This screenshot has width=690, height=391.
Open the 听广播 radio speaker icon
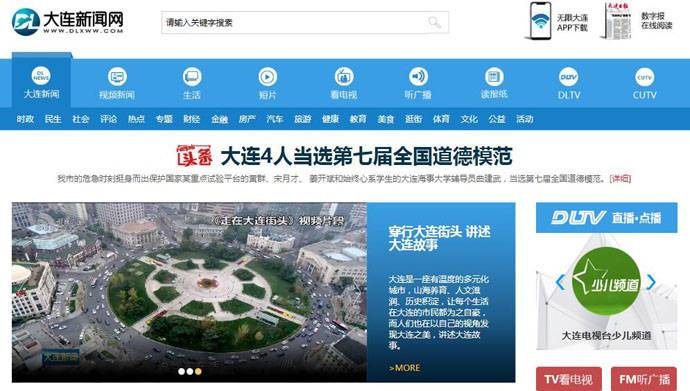coord(418,77)
